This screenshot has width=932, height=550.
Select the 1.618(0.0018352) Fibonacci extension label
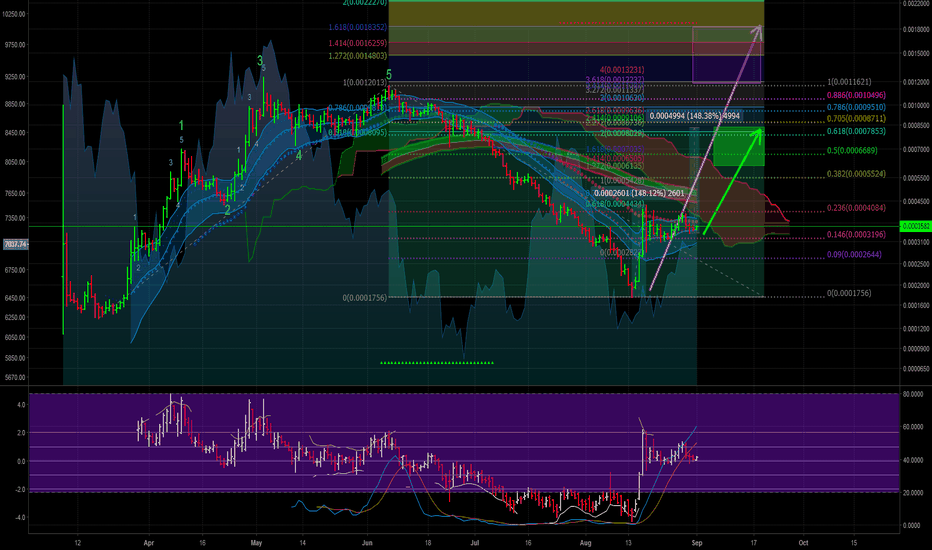click(x=357, y=27)
